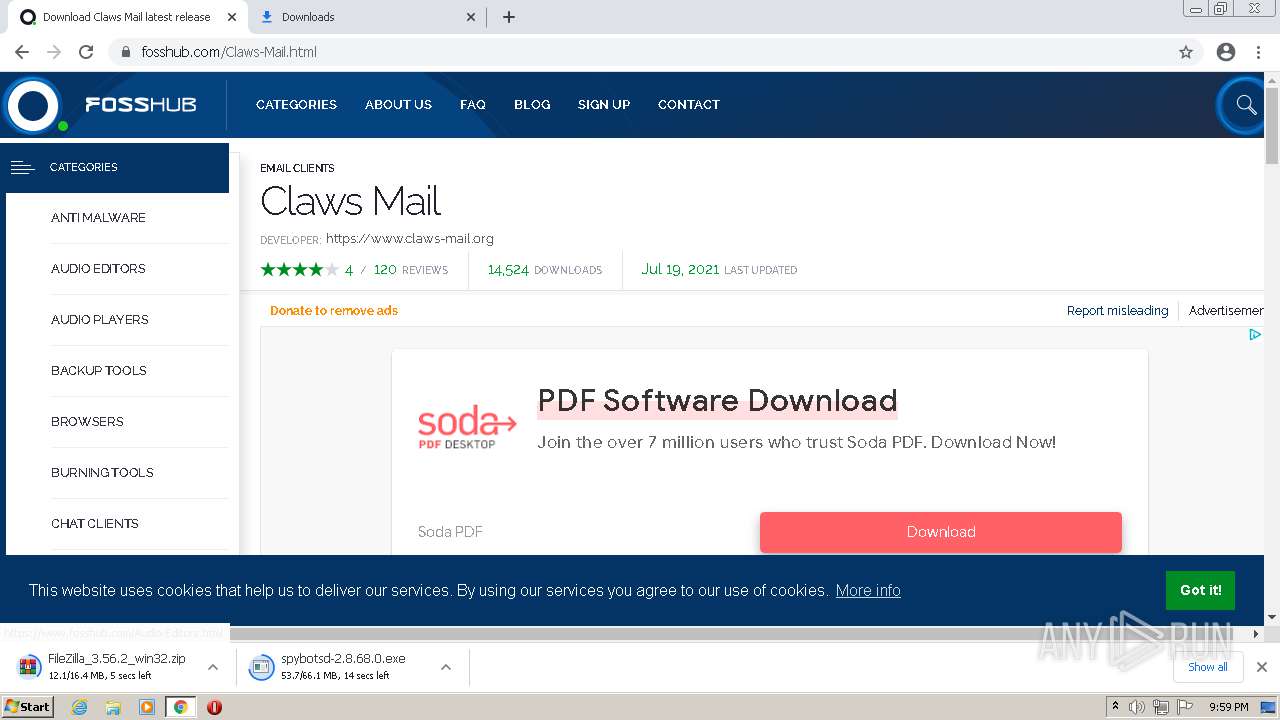Accept cookies with Got it!

[1201, 590]
